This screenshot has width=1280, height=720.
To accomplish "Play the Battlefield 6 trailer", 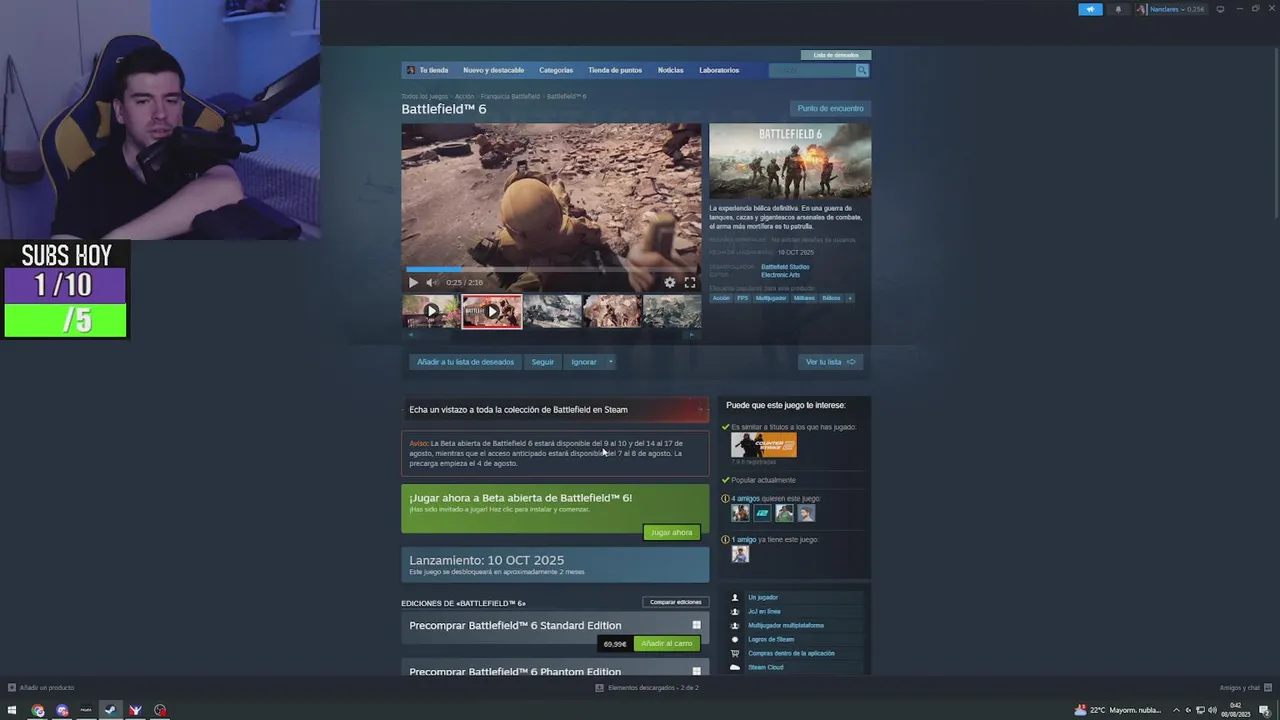I will pos(413,283).
